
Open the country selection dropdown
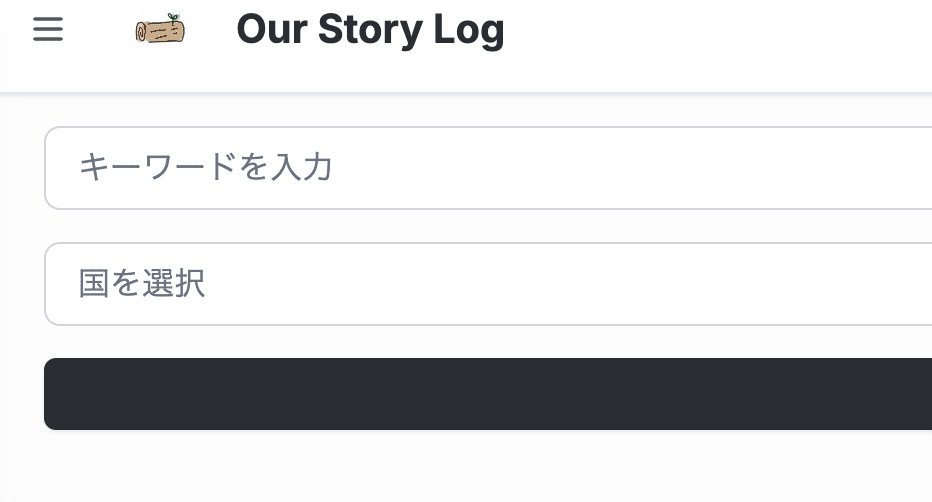(488, 284)
